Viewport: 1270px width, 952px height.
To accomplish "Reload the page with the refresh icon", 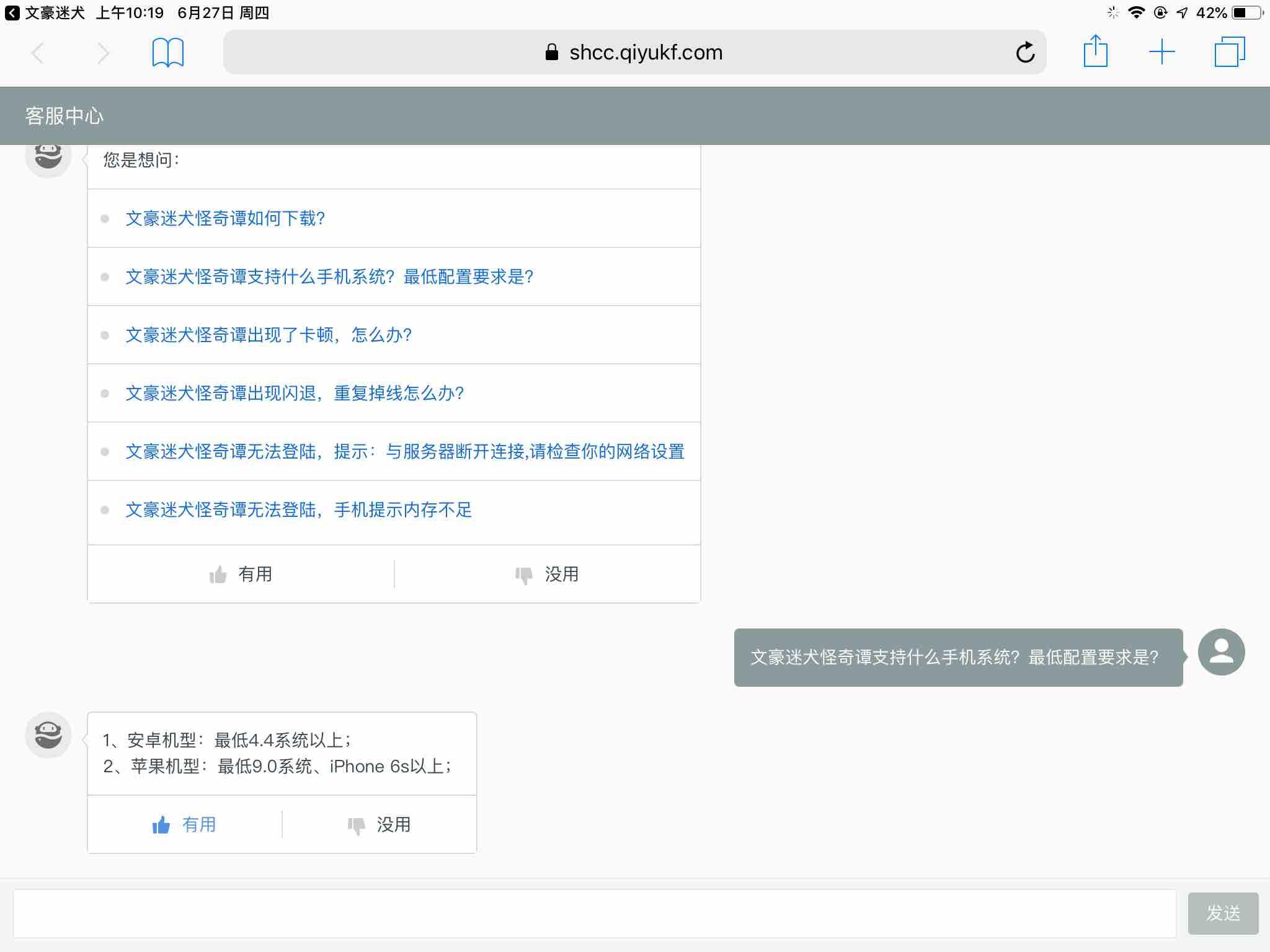I will [1025, 52].
